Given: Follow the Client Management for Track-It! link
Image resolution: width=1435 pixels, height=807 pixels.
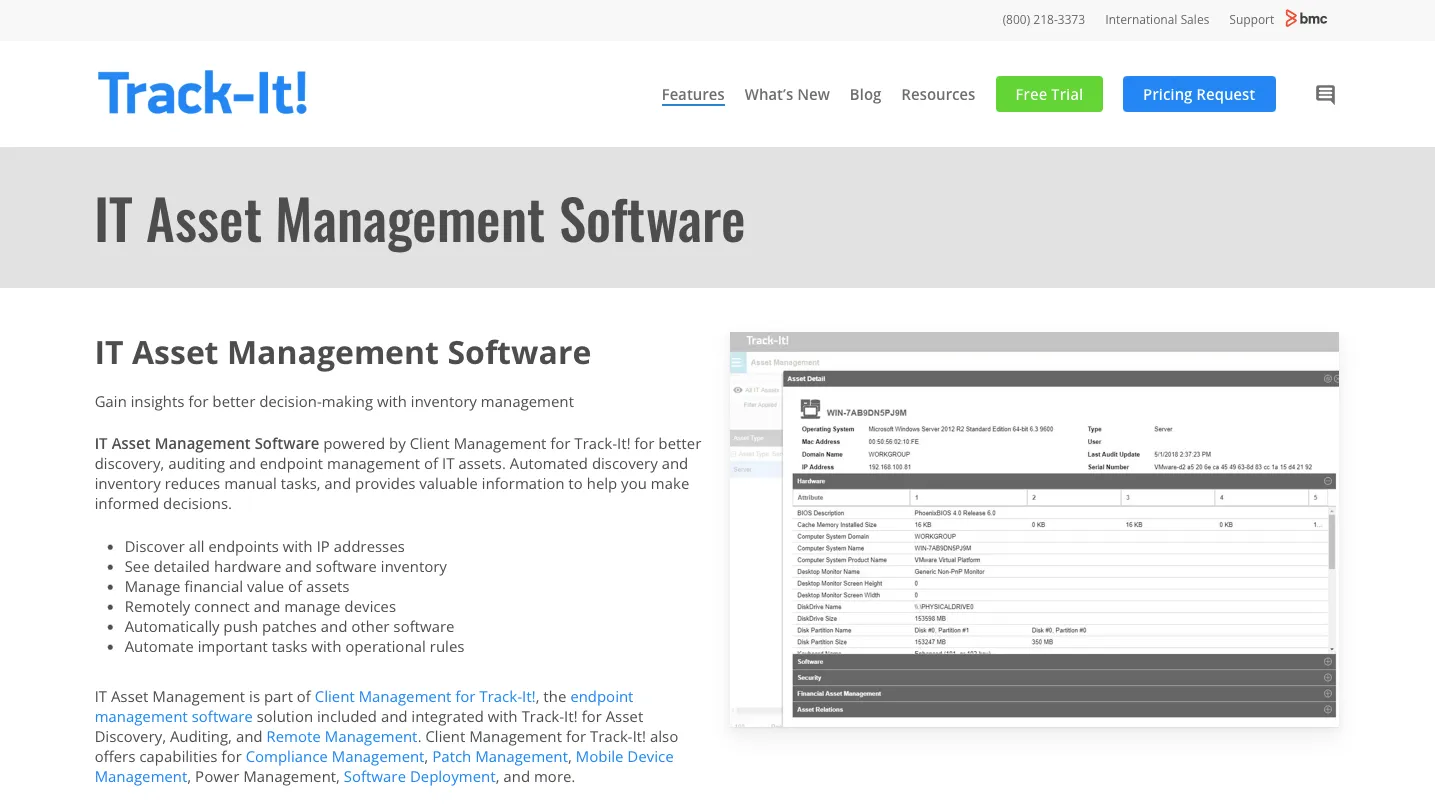Looking at the screenshot, I should pos(426,697).
